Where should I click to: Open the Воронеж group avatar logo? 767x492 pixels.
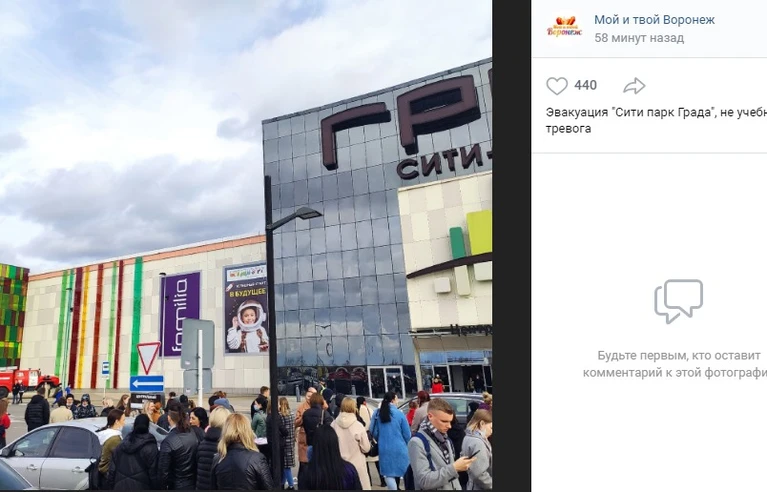click(x=564, y=26)
